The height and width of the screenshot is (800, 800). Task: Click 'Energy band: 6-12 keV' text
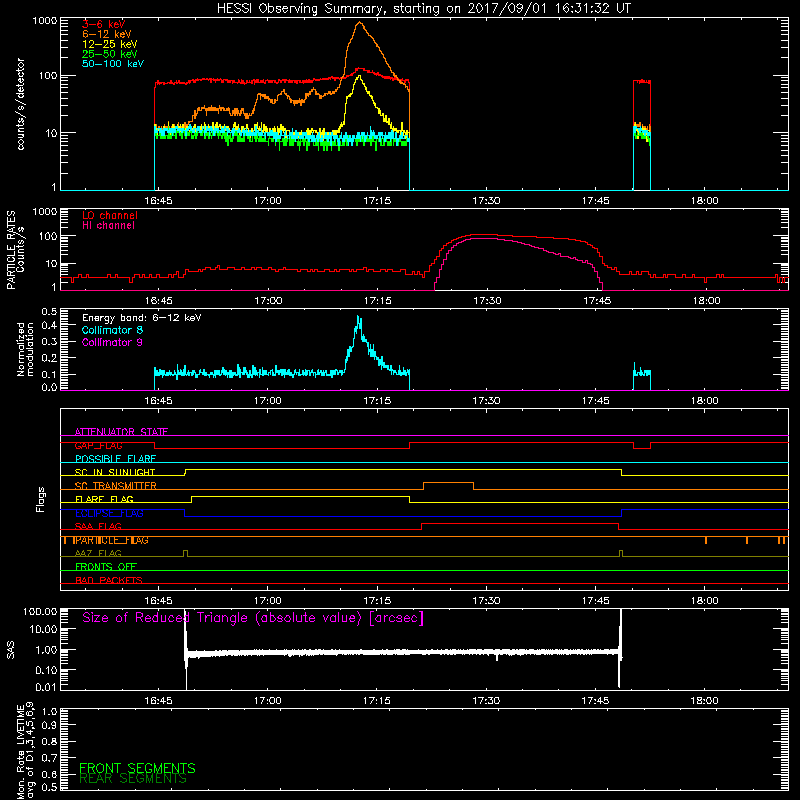point(142,318)
